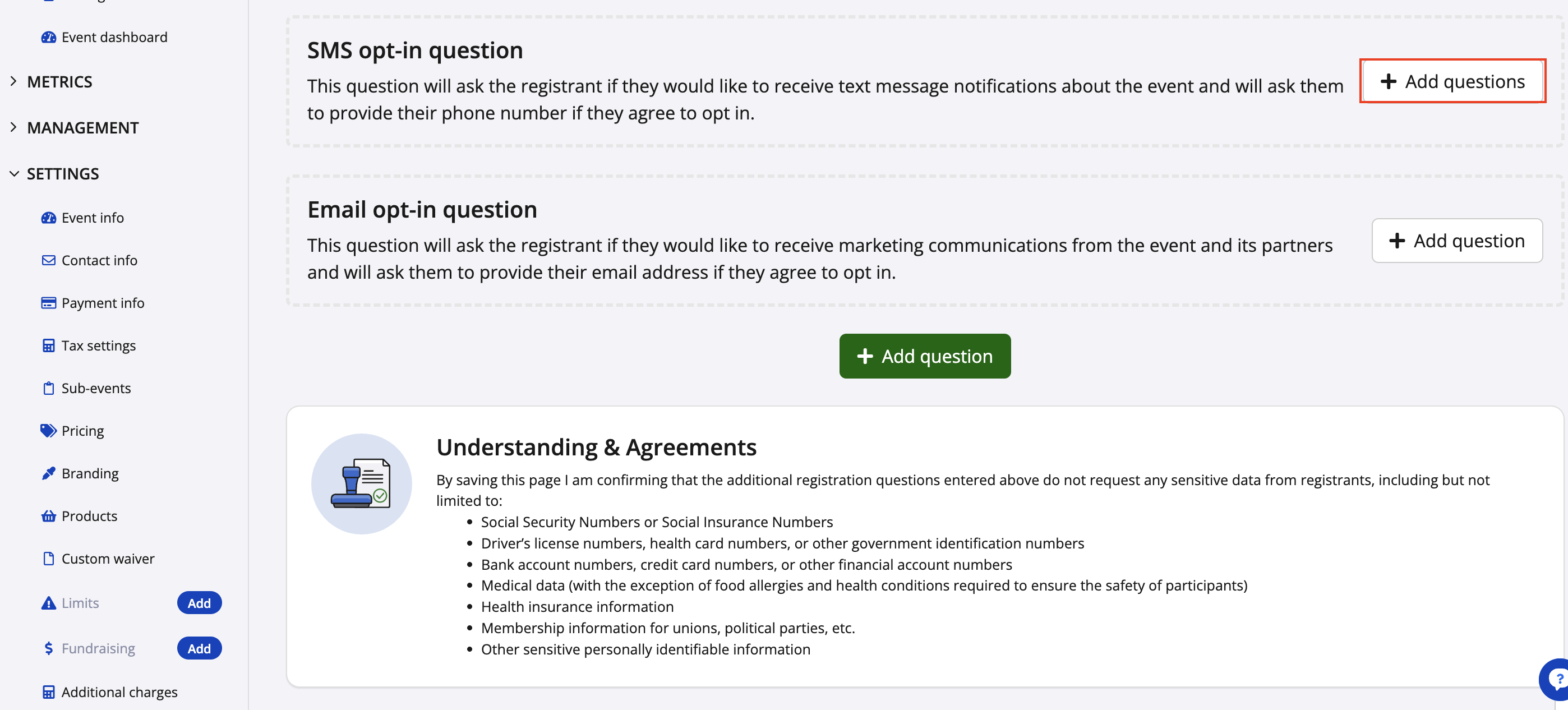Click Add badge next to Fundraising
The width and height of the screenshot is (1568, 710).
(199, 648)
